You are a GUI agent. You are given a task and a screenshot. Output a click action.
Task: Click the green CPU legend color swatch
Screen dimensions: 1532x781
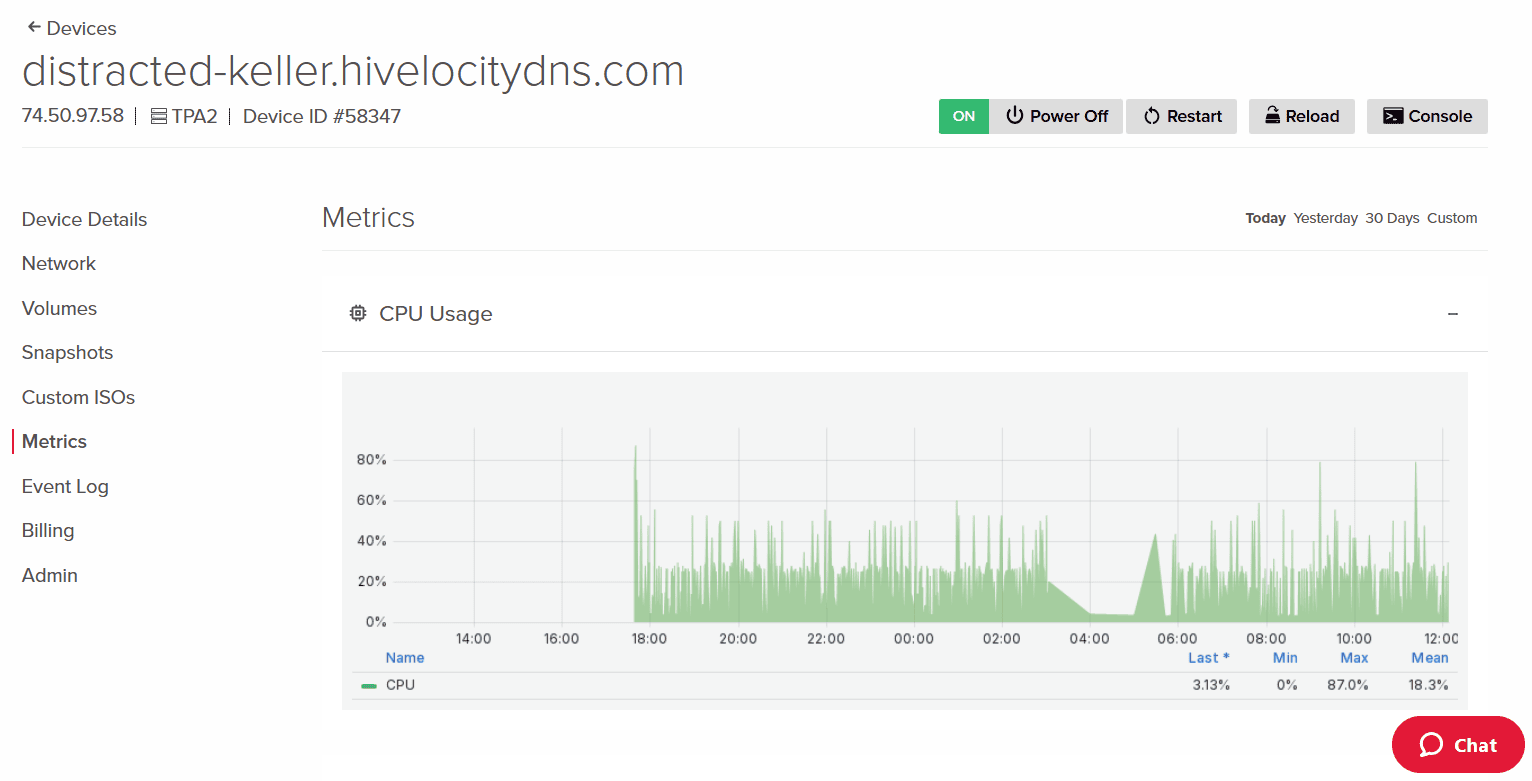(x=368, y=684)
